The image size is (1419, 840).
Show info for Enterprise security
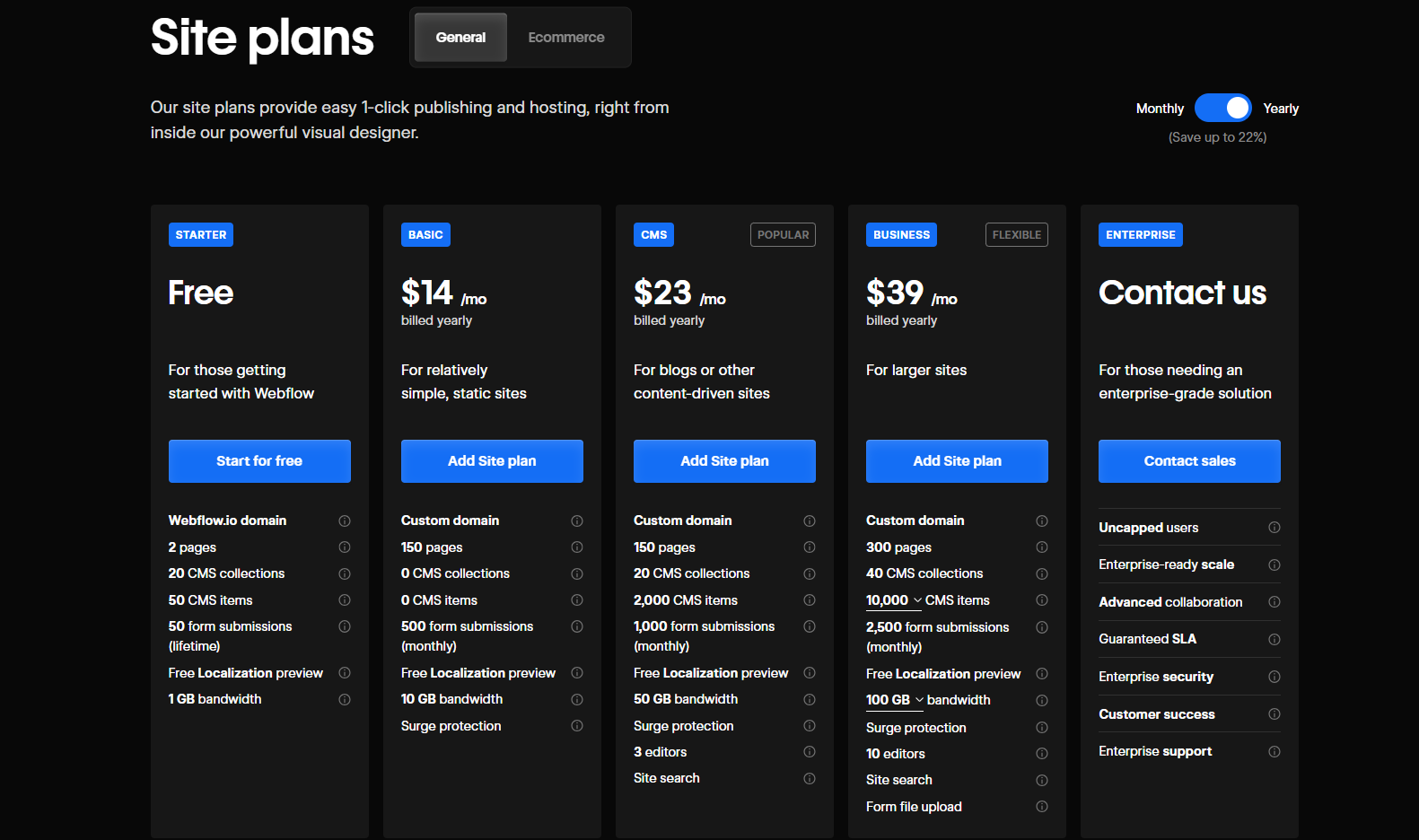[x=1274, y=677]
